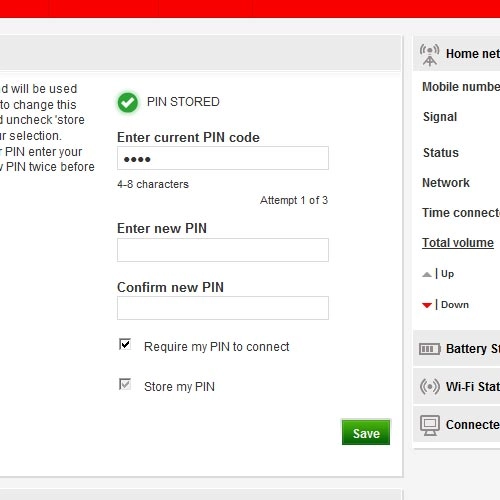Click the Down traffic label

pos(455,305)
